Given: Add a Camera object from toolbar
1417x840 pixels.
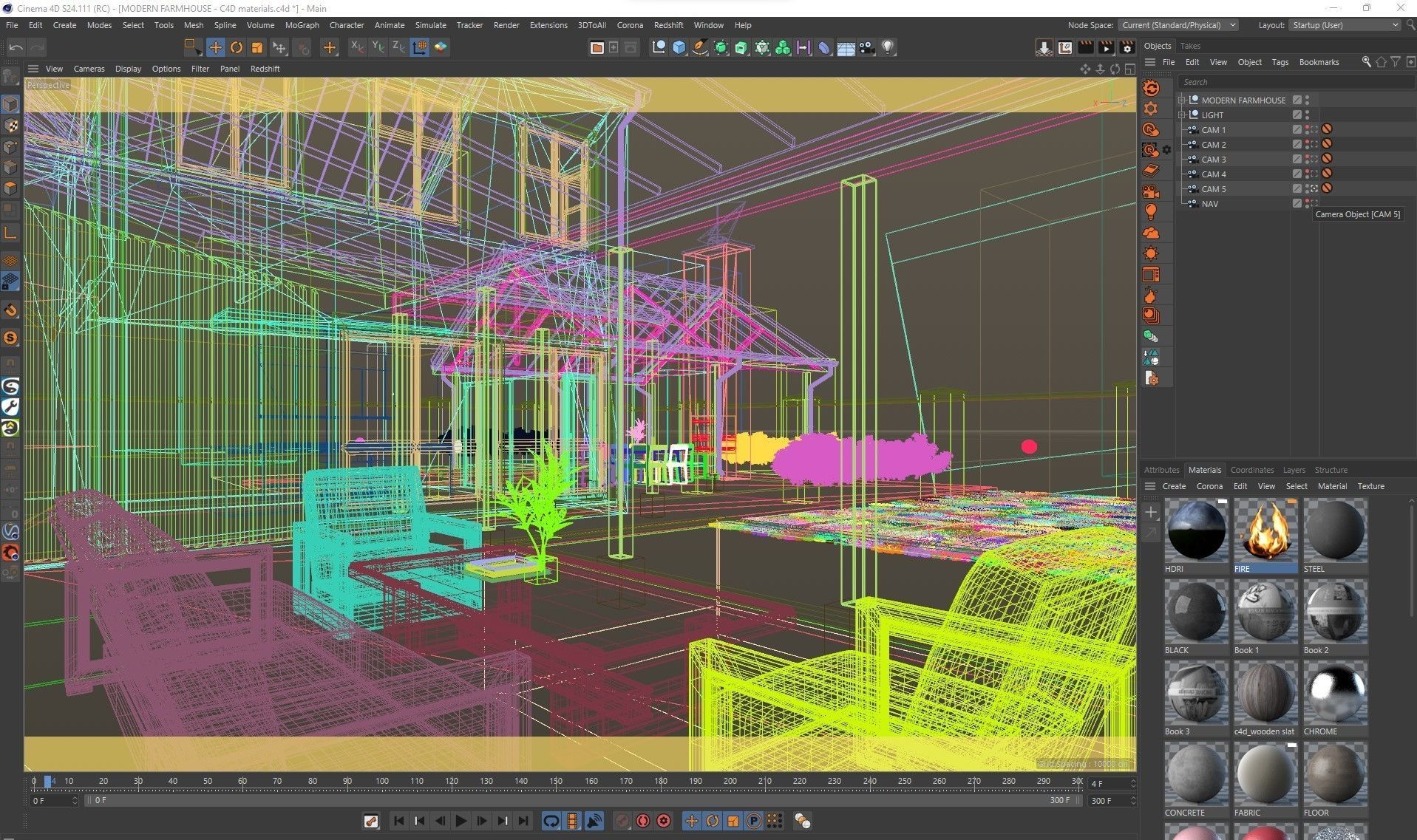Looking at the screenshot, I should click(867, 47).
